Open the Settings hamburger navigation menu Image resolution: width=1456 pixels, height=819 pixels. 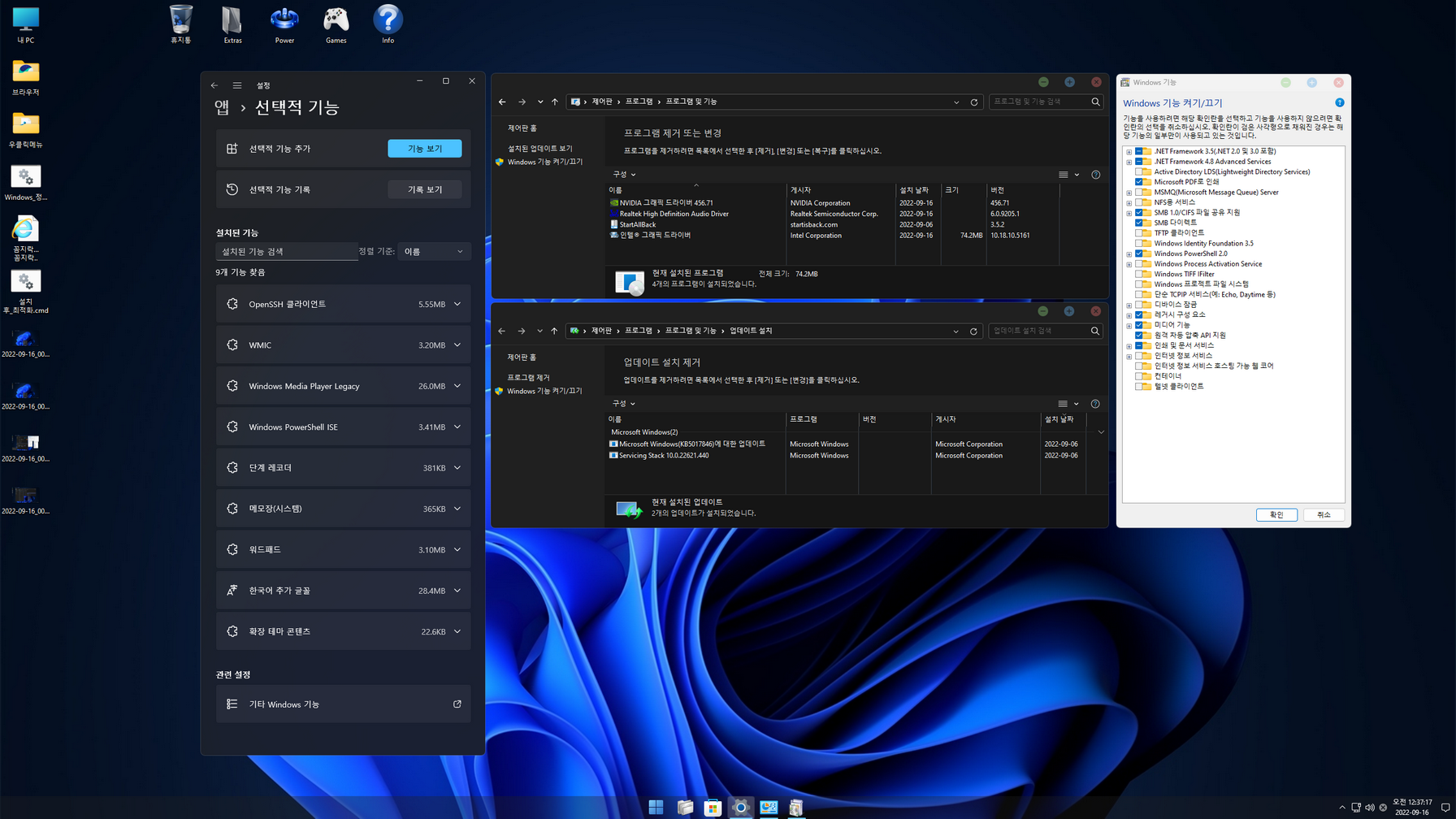237,85
